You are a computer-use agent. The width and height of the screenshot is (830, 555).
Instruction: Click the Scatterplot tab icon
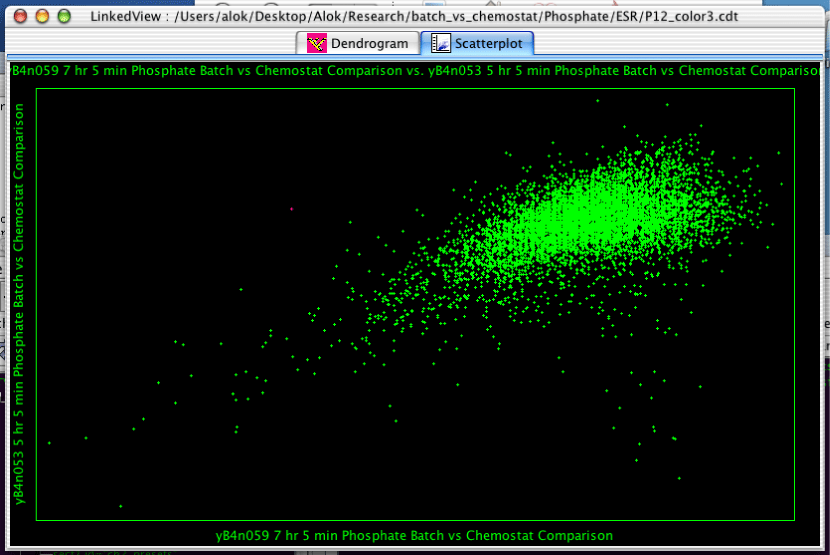click(x=440, y=43)
